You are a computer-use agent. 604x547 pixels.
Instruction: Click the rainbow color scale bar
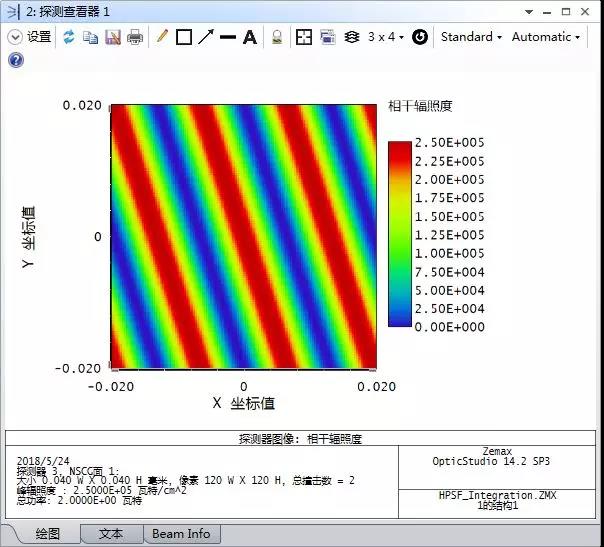(400, 234)
